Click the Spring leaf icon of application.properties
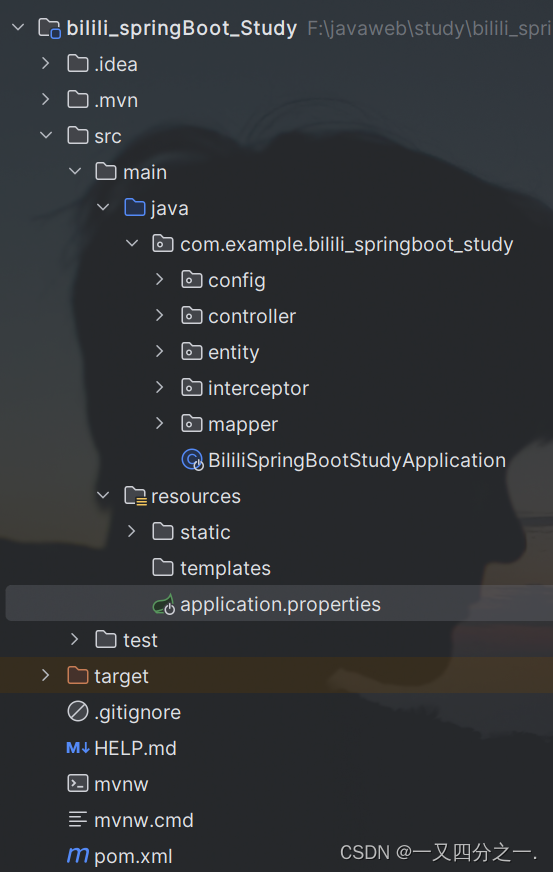This screenshot has width=553, height=872. (164, 604)
